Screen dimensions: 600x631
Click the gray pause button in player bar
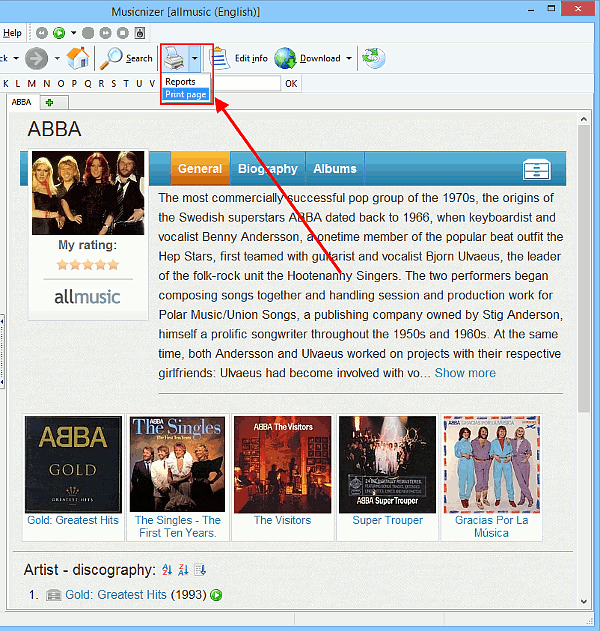point(88,33)
